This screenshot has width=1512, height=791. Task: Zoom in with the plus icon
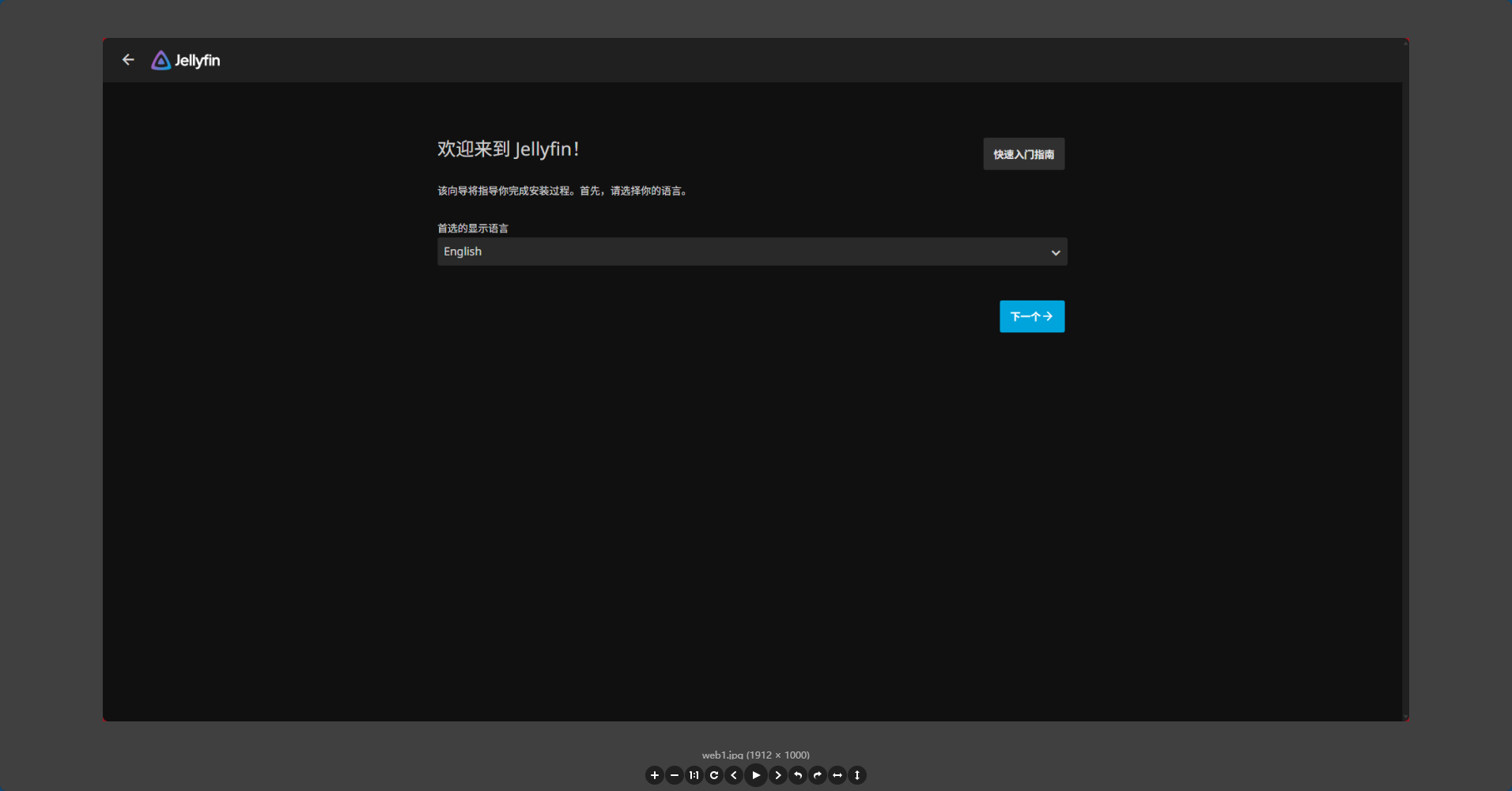654,775
